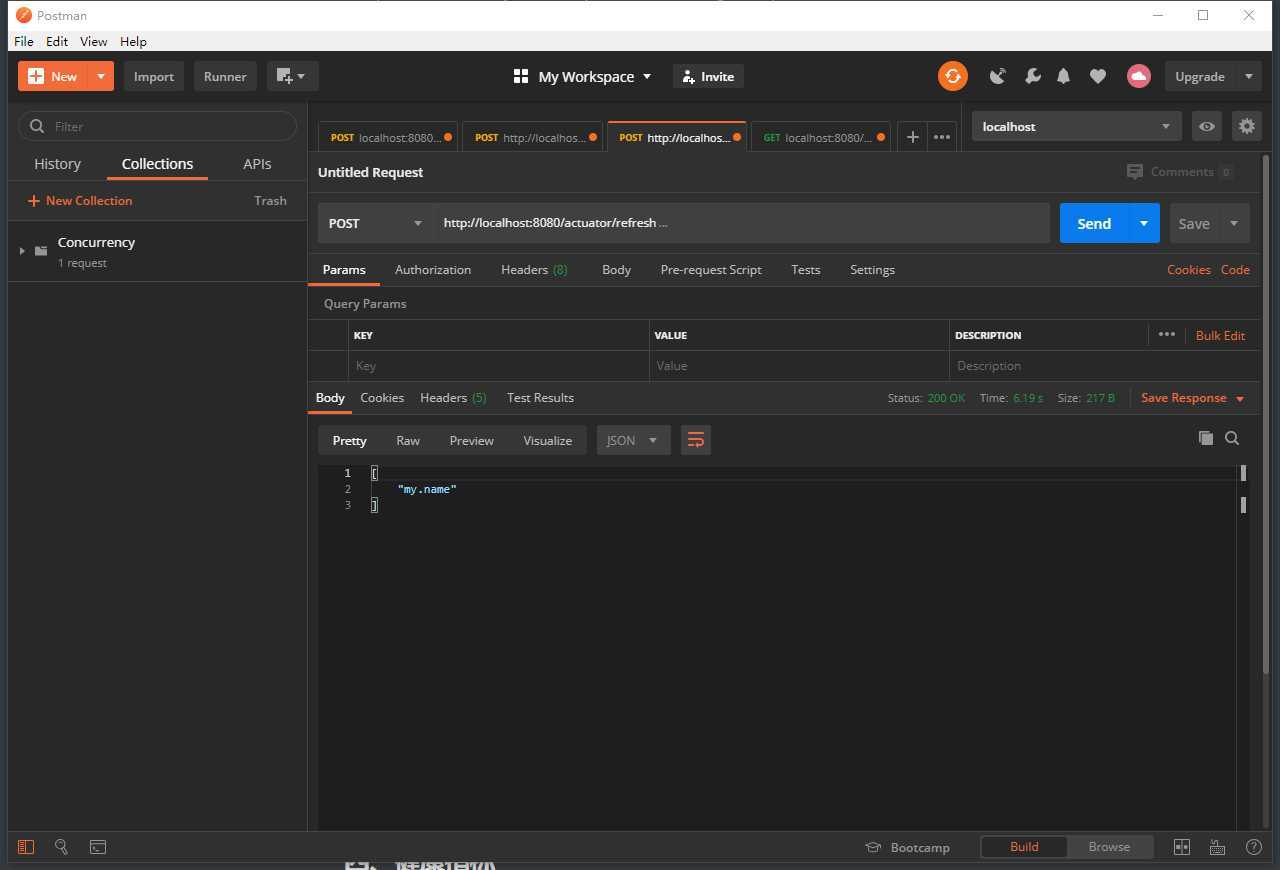This screenshot has height=870, width=1280.
Task: Open the localhost environment dropdown
Action: pyautogui.click(x=1076, y=126)
